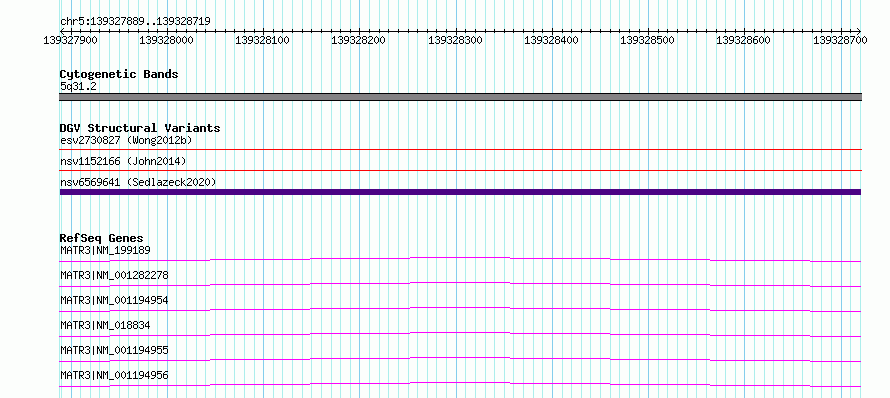
Task: Click the left arrowhead of the ruler
Action: (x=62, y=31)
